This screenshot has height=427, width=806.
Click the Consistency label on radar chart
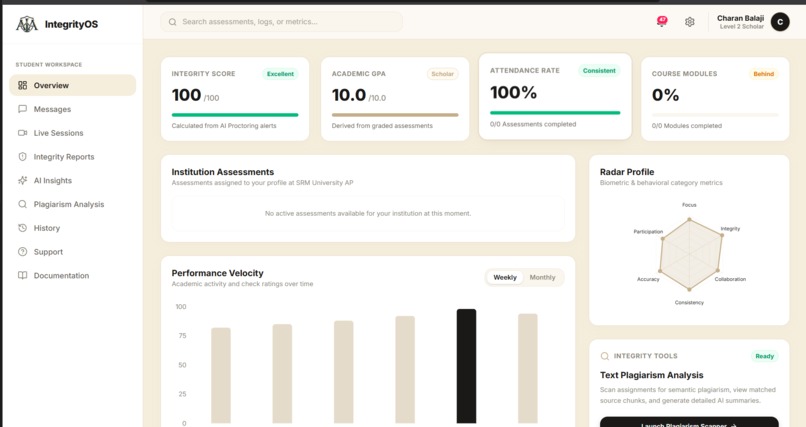(689, 303)
